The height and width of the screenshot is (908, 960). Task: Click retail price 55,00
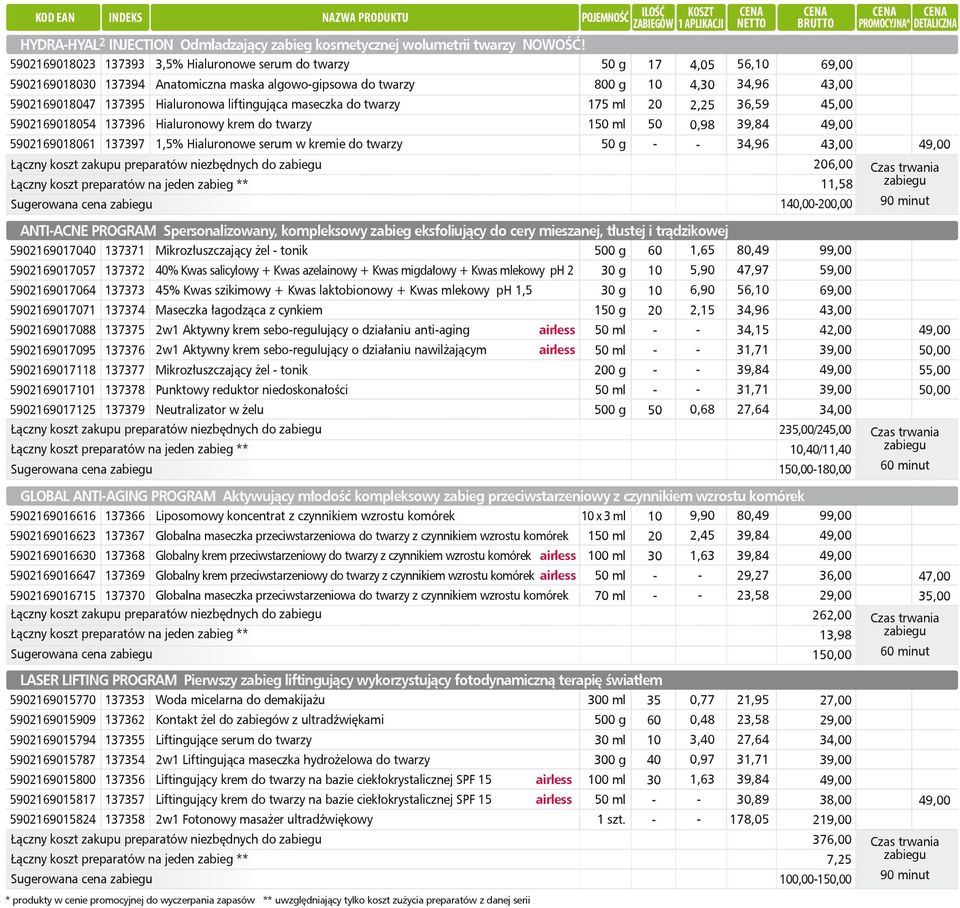tap(934, 370)
